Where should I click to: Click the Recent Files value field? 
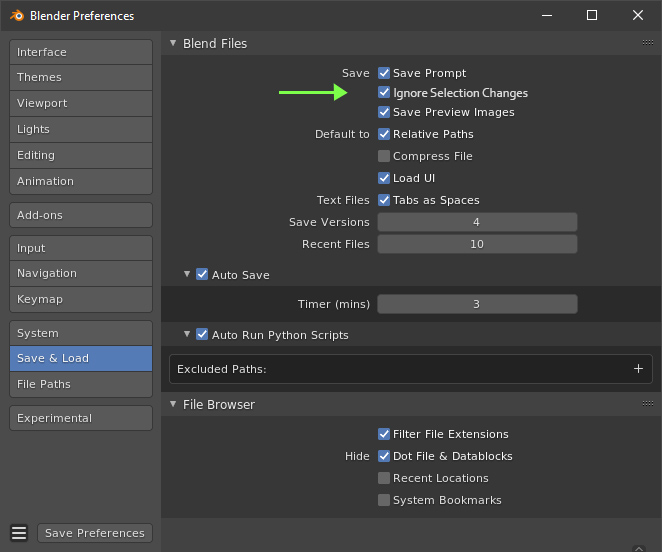477,244
